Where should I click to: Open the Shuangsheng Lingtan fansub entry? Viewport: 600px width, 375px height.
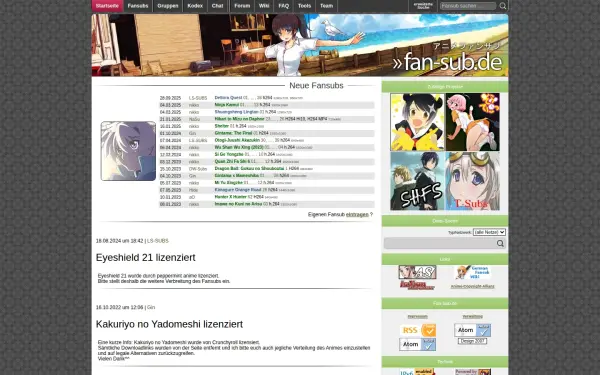pyautogui.click(x=236, y=112)
